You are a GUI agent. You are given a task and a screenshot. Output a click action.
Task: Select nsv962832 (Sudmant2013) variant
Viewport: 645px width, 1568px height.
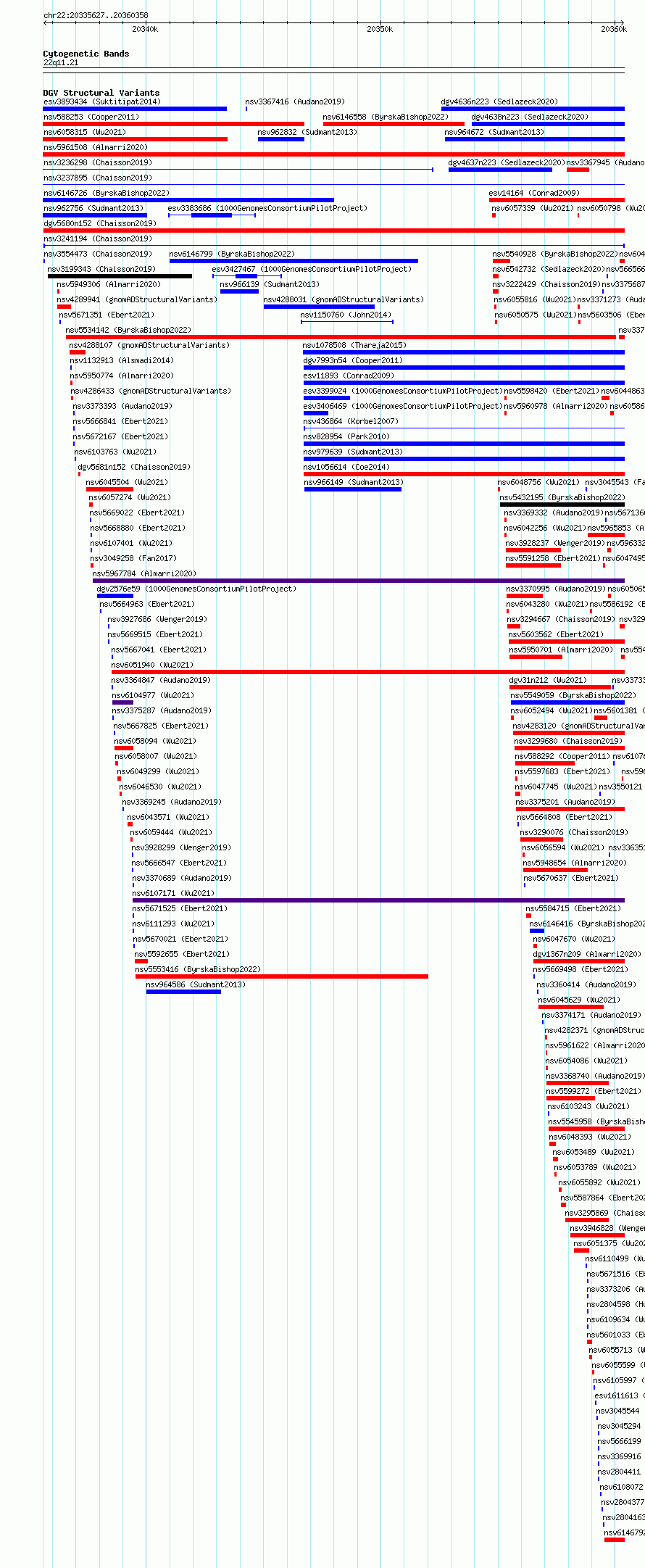tap(307, 132)
